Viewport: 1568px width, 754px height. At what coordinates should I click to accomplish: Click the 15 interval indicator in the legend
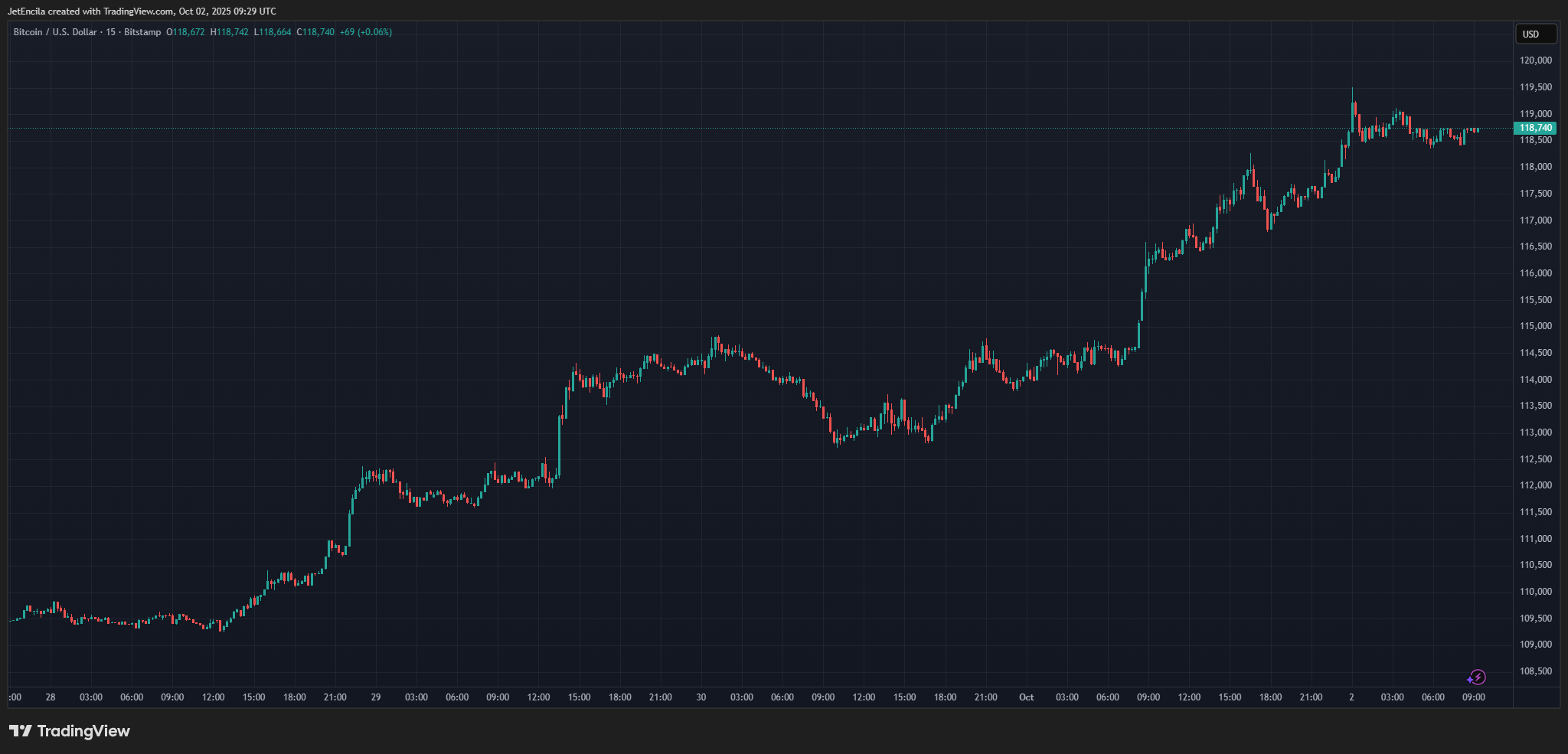[x=111, y=32]
